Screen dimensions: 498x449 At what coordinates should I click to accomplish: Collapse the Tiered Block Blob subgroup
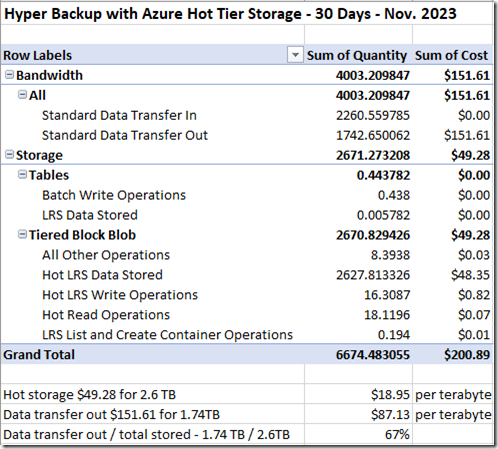click(x=22, y=234)
